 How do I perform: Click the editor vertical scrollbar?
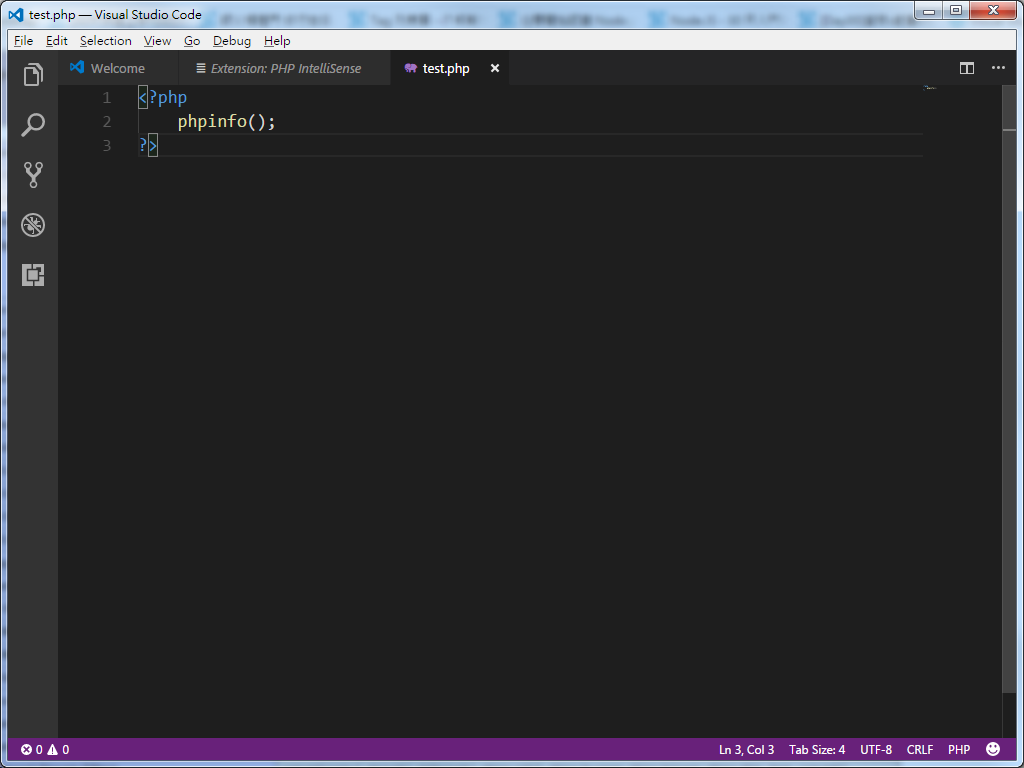tap(1010, 110)
